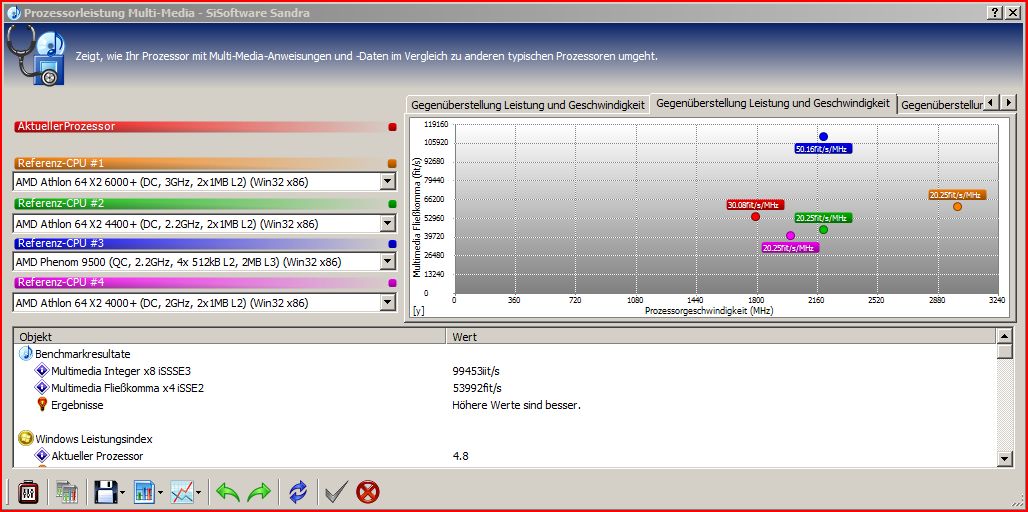This screenshot has height=512, width=1028.
Task: Switch to the partially visible third Gegenüberstellung tab
Action: pyautogui.click(x=941, y=105)
